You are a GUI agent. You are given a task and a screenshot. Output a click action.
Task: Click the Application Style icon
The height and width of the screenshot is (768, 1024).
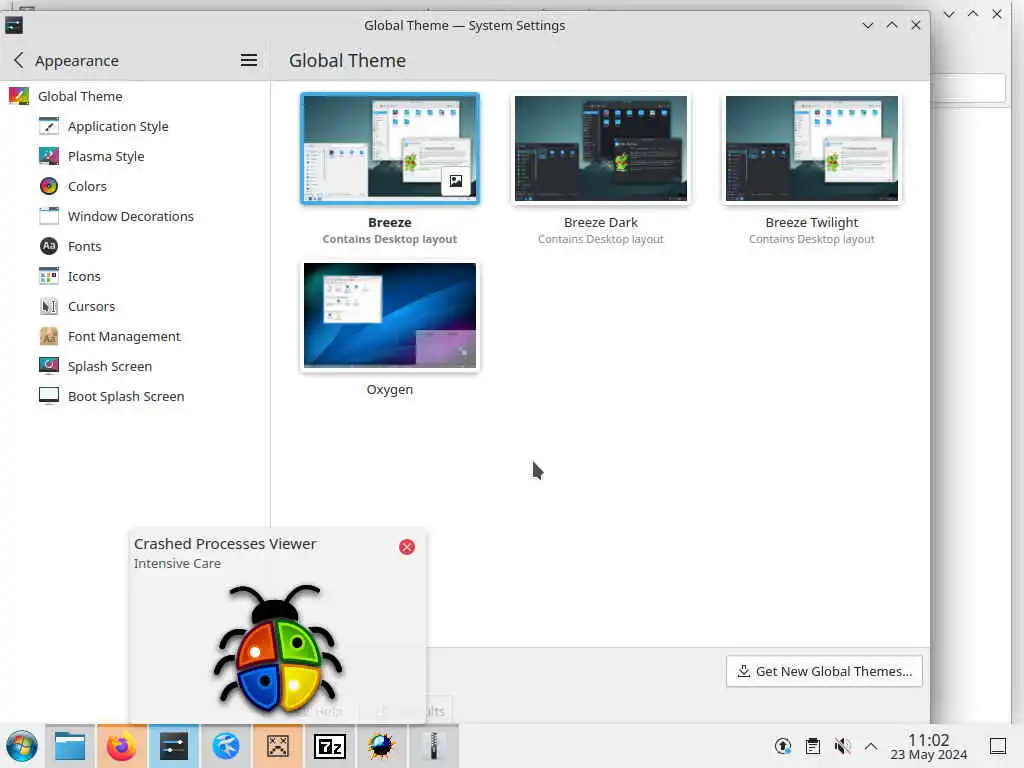[49, 126]
